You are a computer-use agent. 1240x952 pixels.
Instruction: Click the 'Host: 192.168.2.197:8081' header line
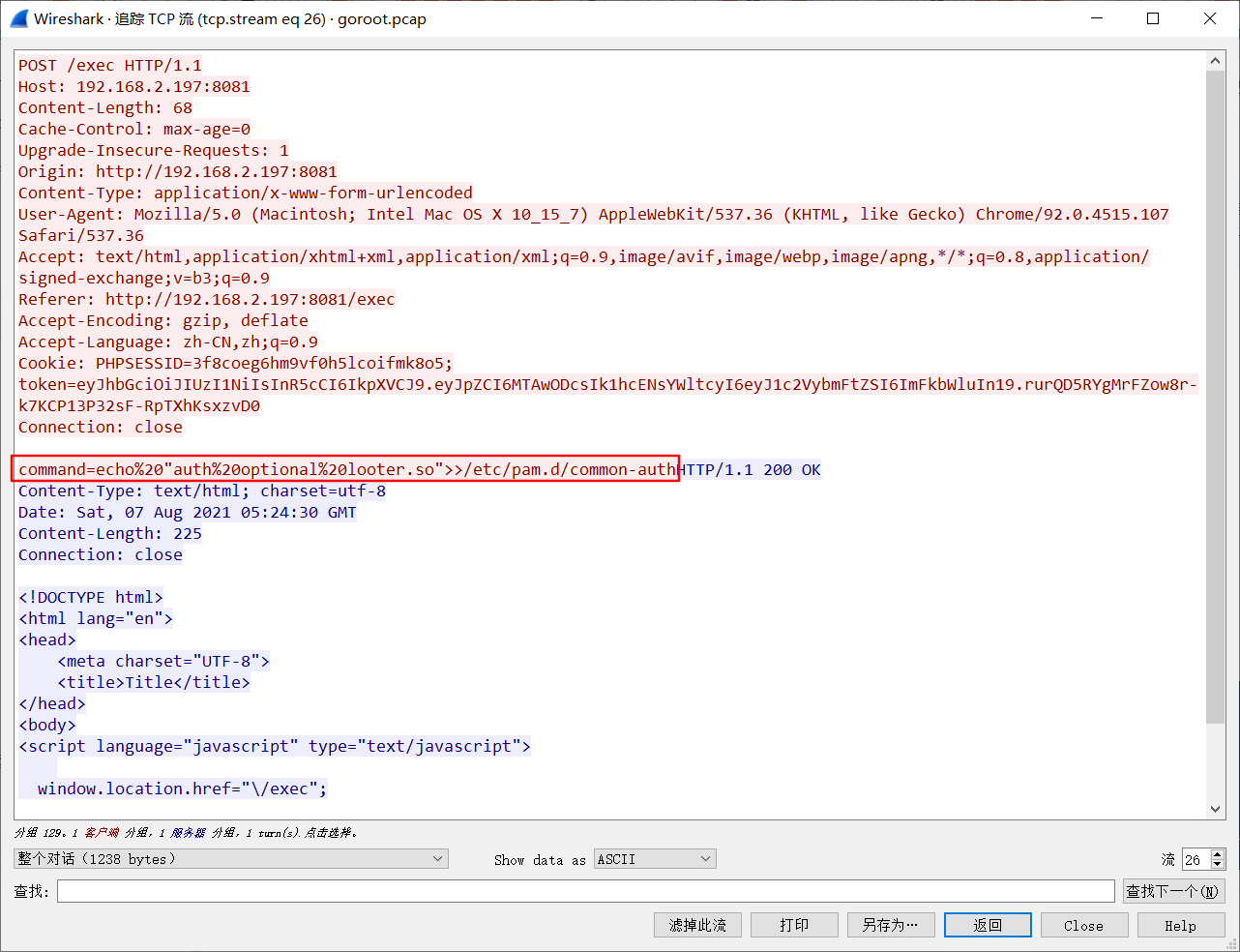[134, 86]
